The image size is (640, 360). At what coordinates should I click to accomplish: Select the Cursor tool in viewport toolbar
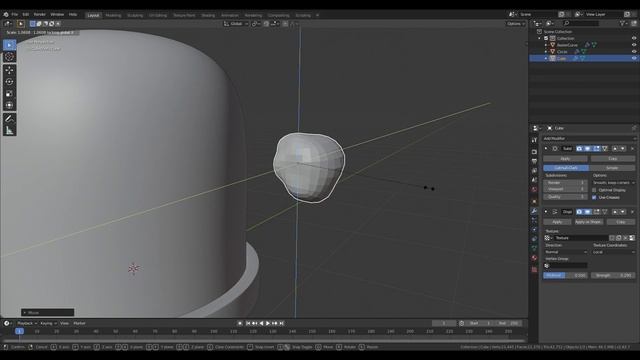(x=9, y=57)
